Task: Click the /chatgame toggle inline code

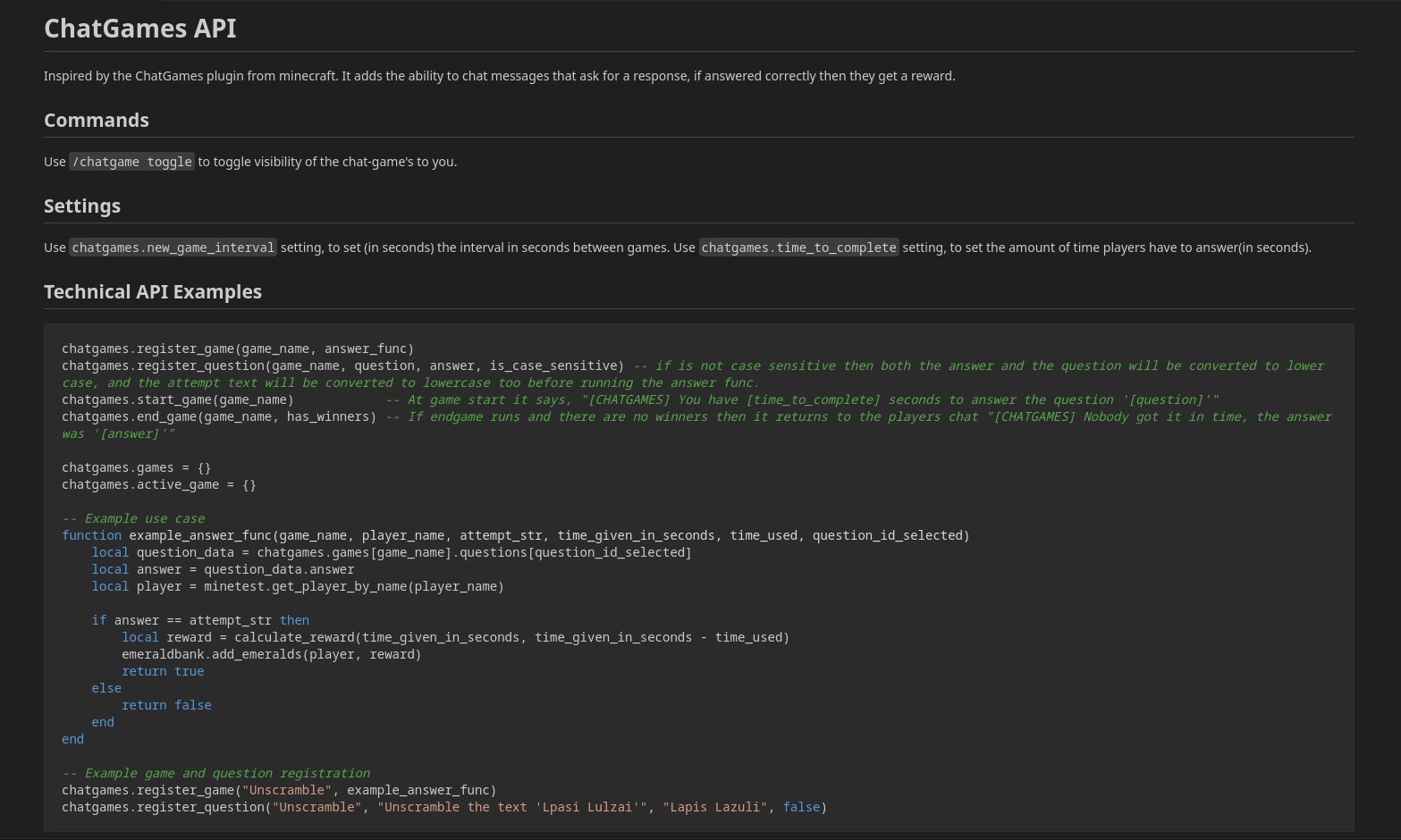Action: (131, 162)
